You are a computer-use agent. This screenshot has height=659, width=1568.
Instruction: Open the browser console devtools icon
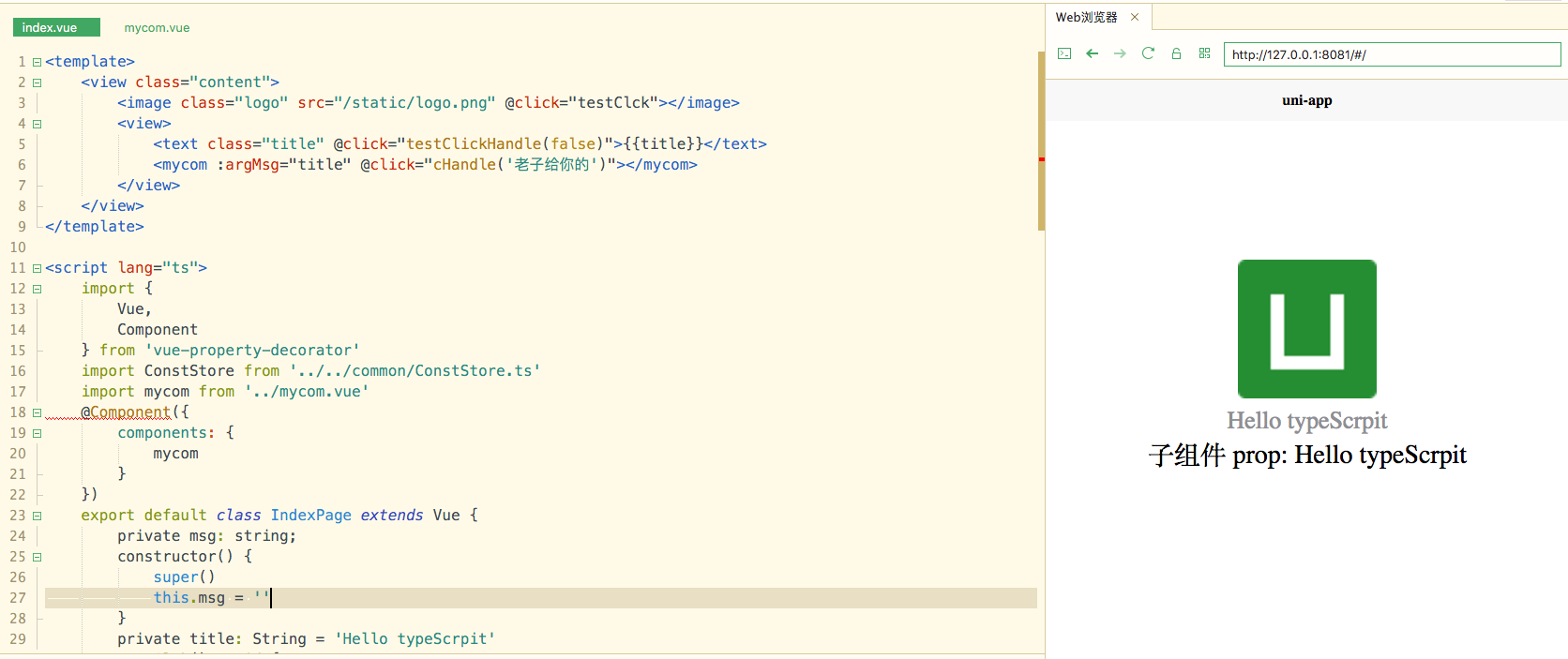[x=1064, y=53]
